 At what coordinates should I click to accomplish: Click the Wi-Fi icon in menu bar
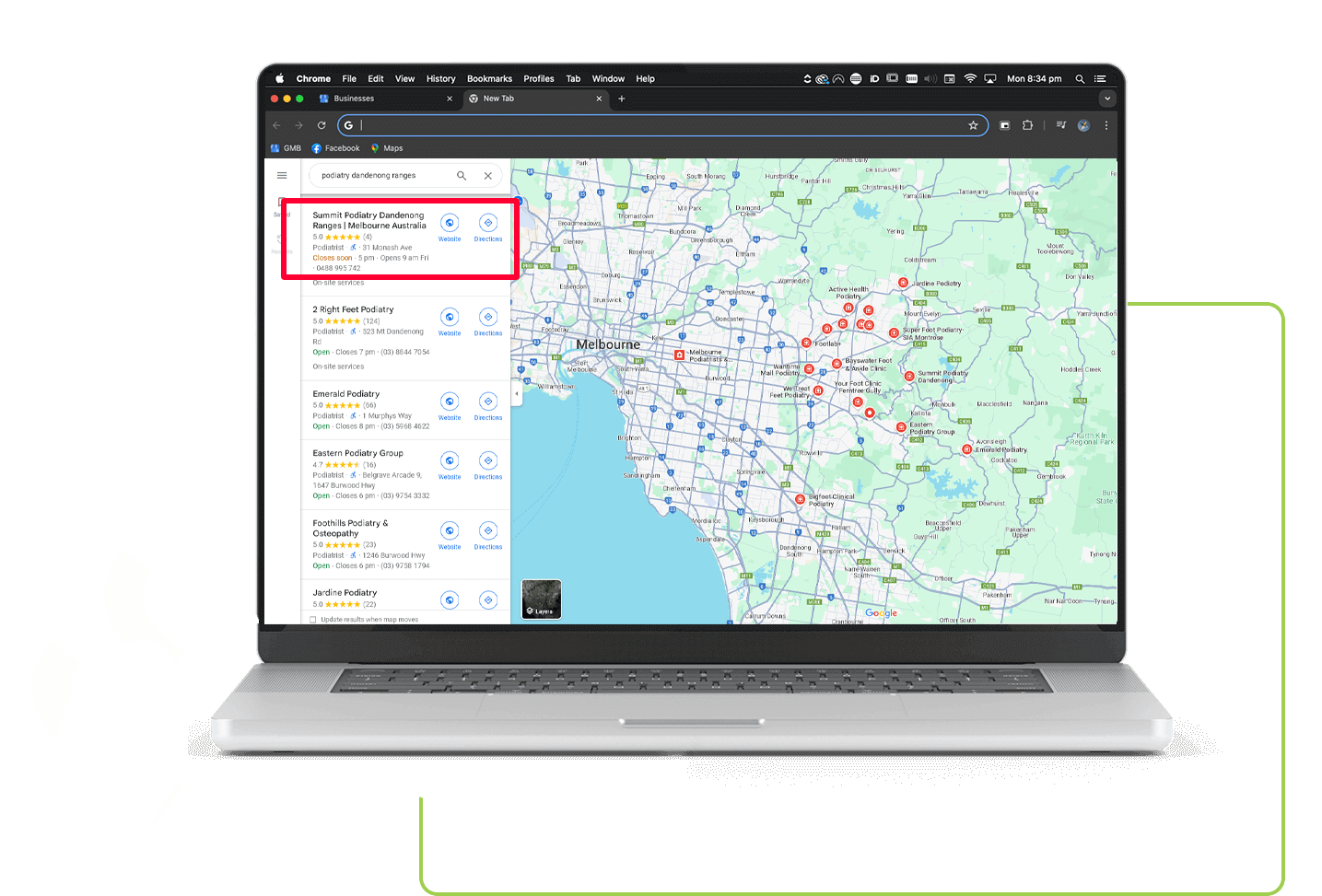click(970, 78)
